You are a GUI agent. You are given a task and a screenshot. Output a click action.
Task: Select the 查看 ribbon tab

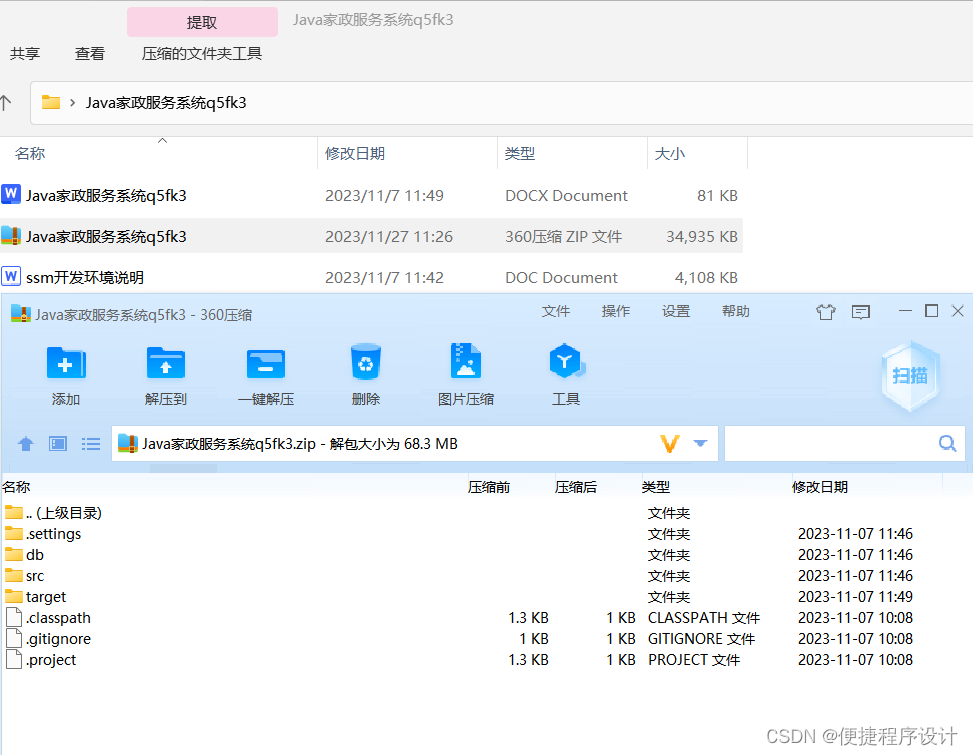[x=89, y=54]
